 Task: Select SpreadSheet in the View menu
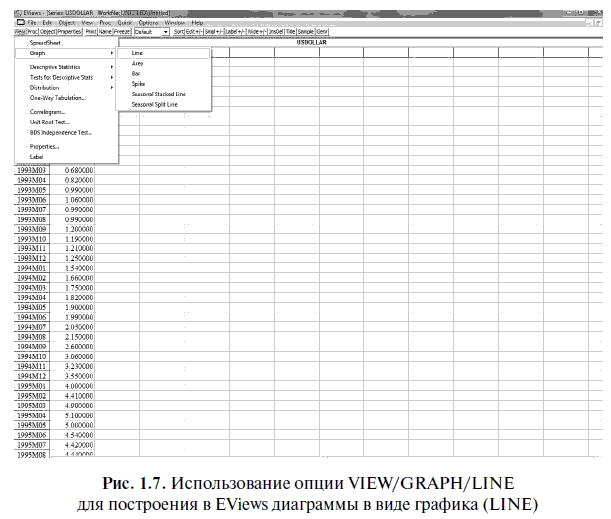(66, 43)
